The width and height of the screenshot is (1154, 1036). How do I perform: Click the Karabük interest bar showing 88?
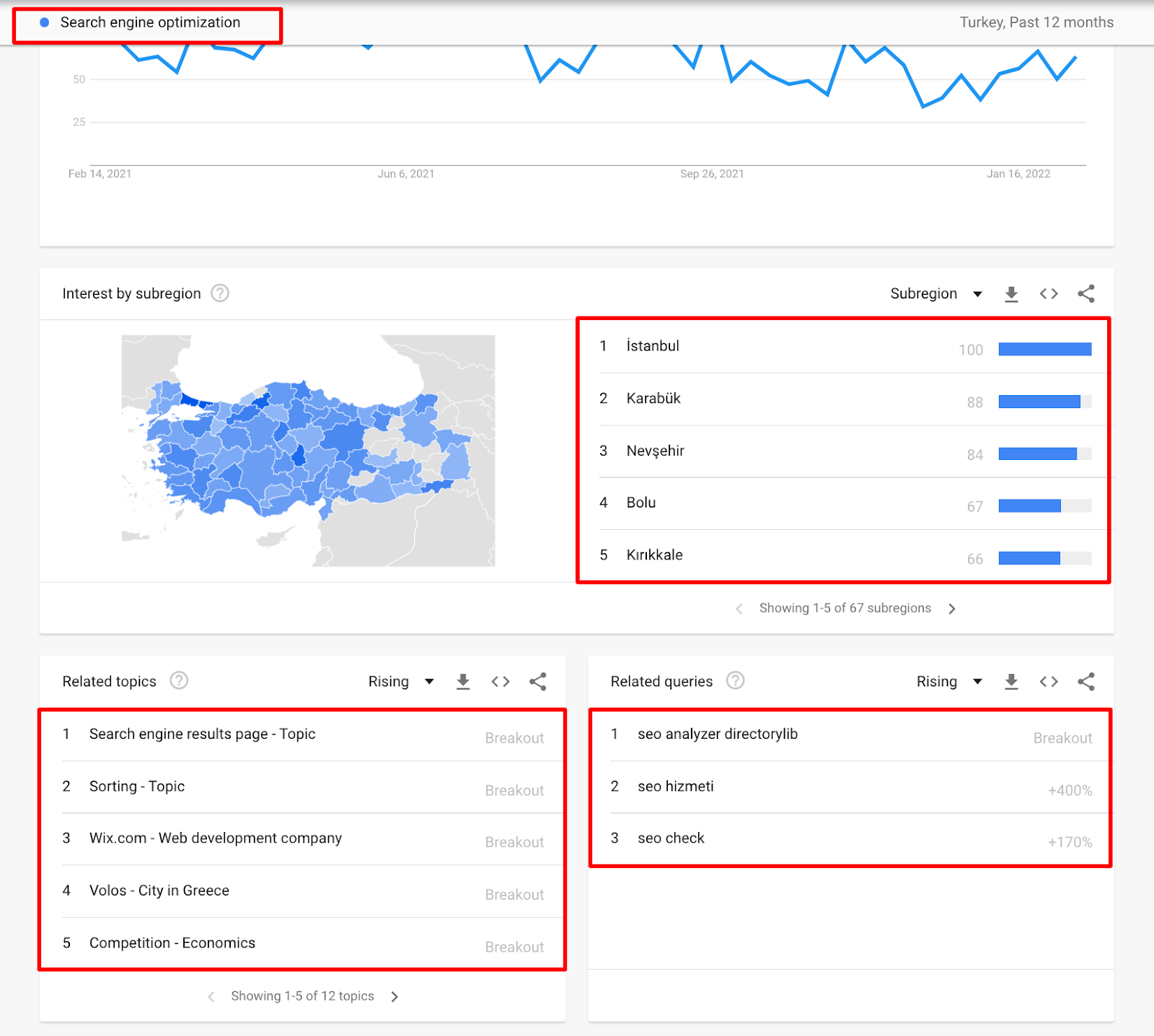coord(1045,402)
